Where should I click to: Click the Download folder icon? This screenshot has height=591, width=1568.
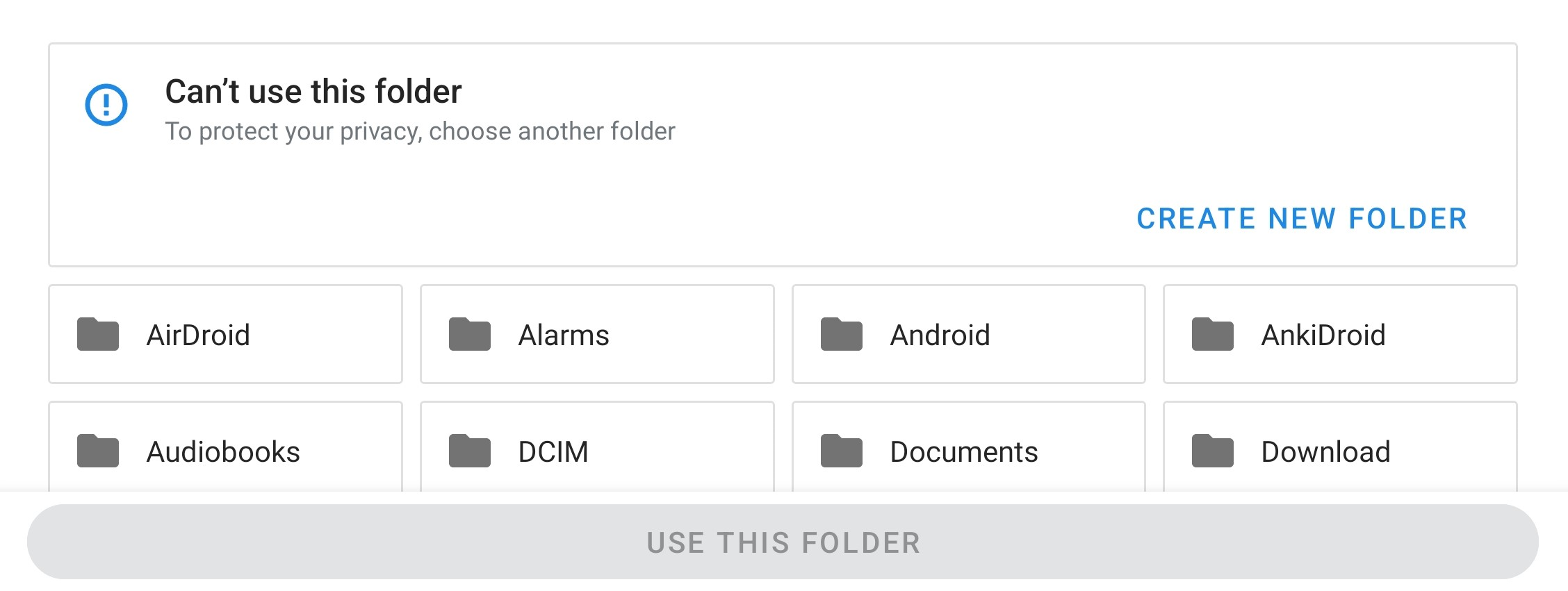(x=1213, y=451)
